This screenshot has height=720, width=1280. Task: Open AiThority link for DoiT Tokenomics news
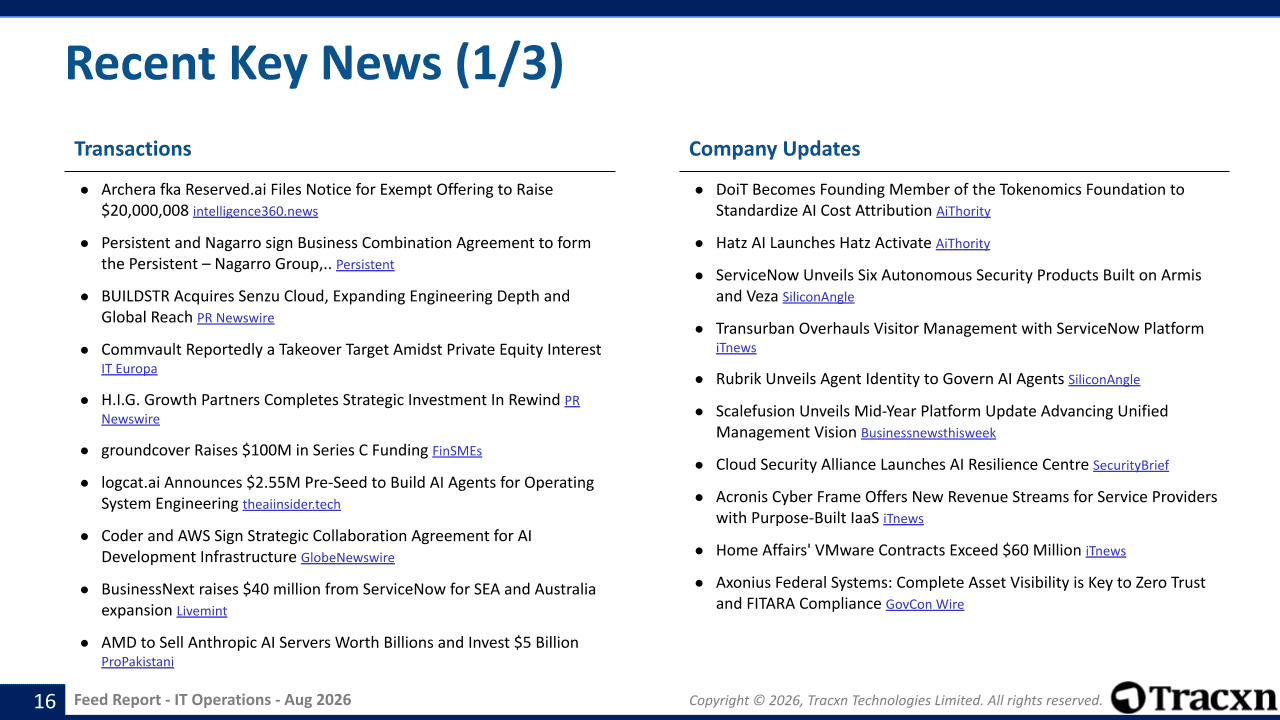963,211
